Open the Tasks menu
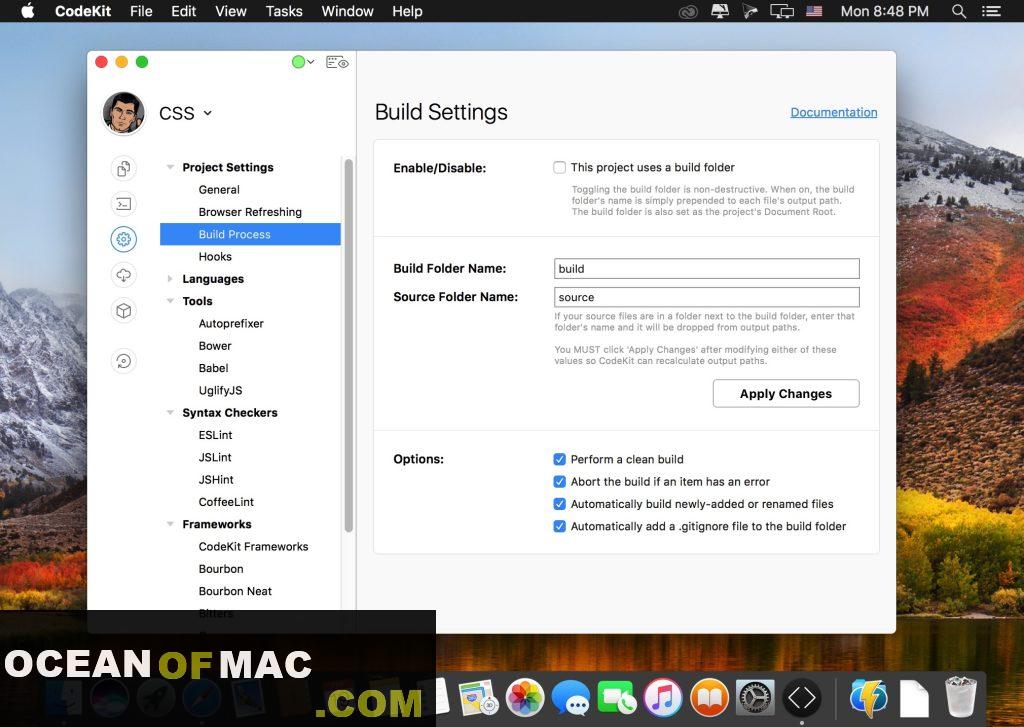The height and width of the screenshot is (727, 1024). [x=284, y=11]
